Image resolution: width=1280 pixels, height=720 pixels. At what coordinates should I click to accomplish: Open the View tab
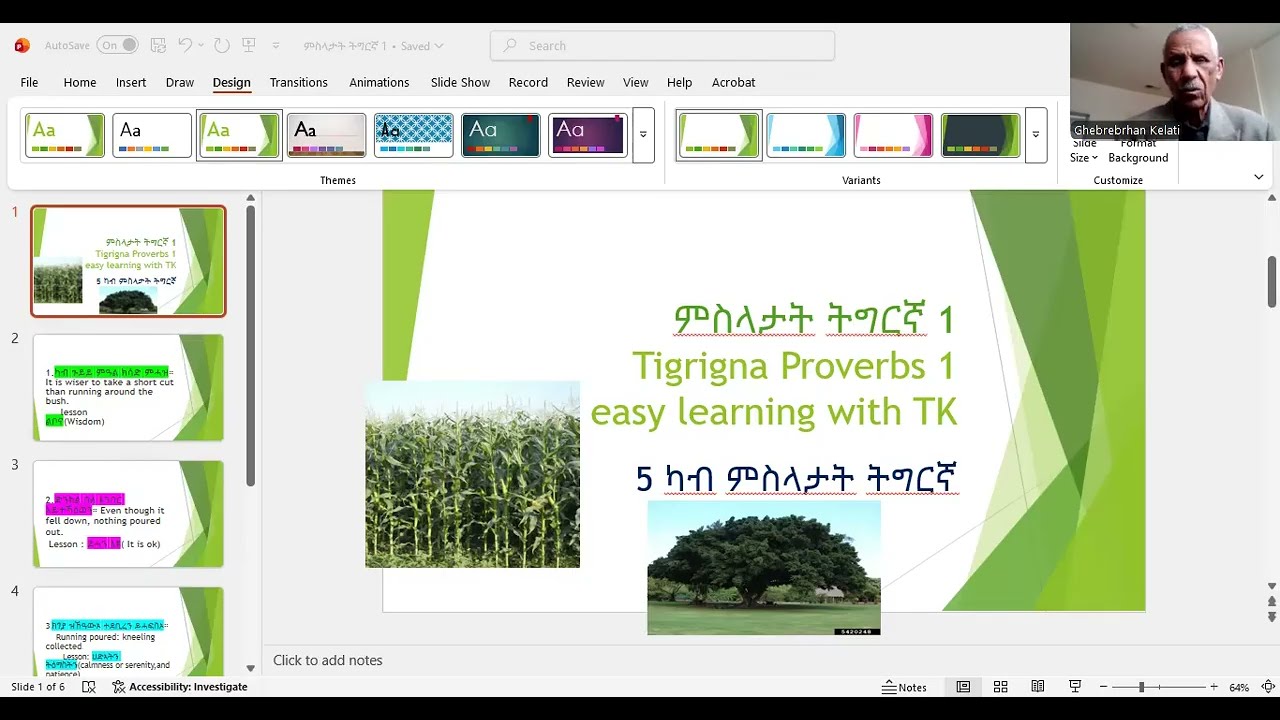tap(636, 82)
